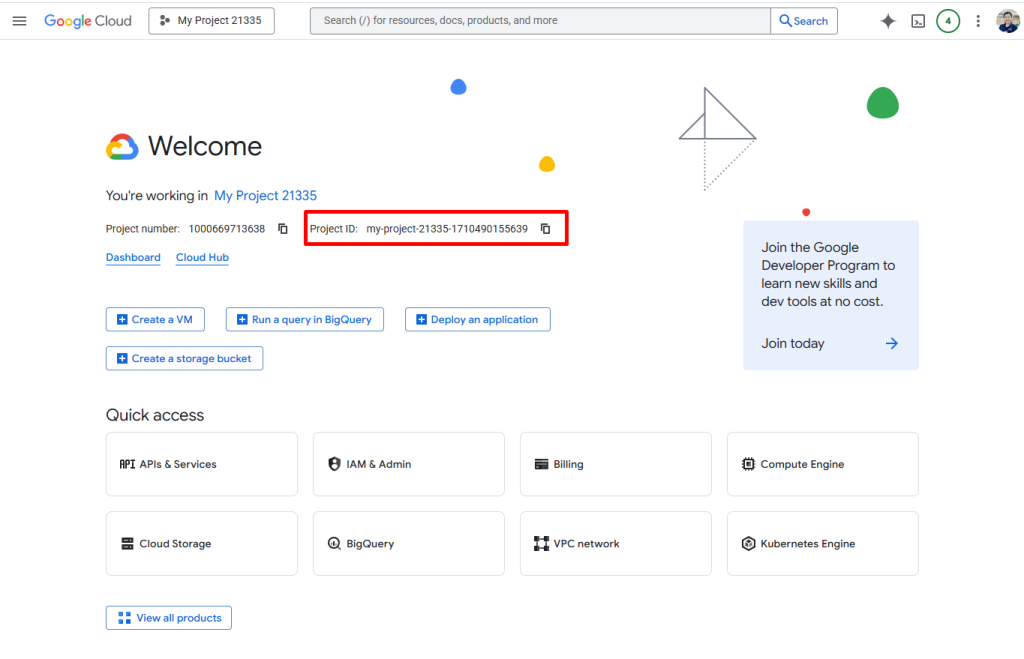The height and width of the screenshot is (659, 1024).
Task: Click Create a storage bucket button
Action: pos(184,359)
